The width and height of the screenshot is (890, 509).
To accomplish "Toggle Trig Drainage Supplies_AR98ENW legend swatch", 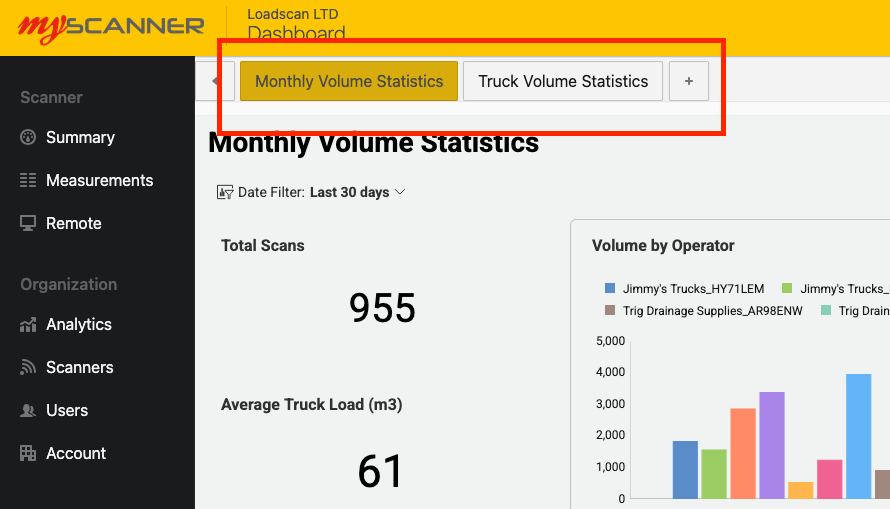I will tap(610, 310).
